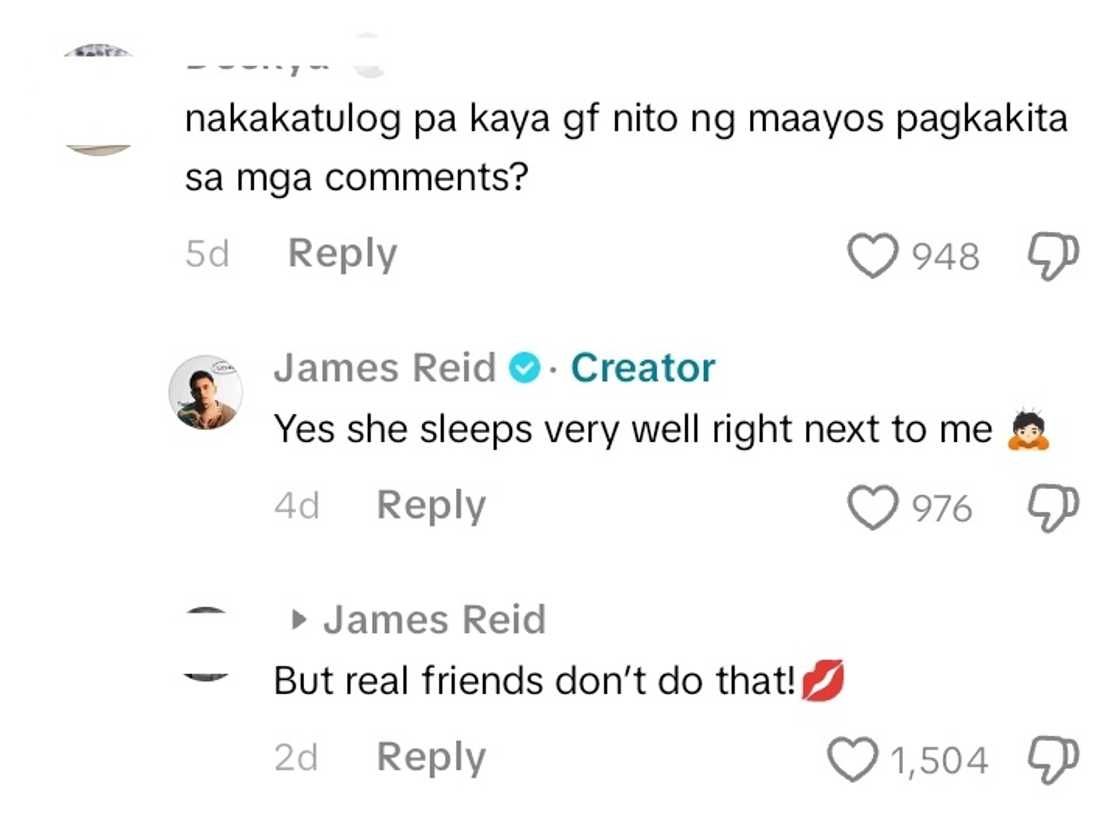Tap thumbs-down on the 2d-old comment

coord(1054,759)
